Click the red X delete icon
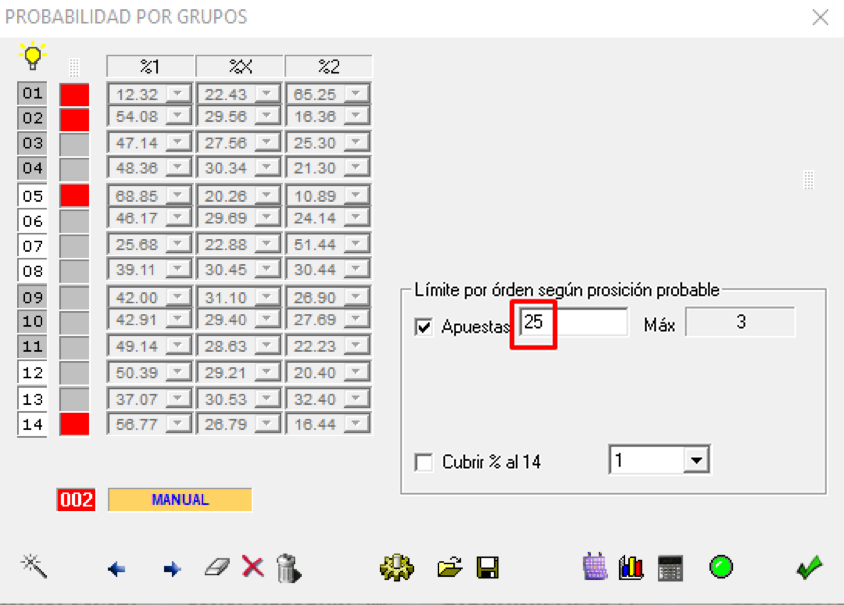Viewport: 844px width, 605px height. pyautogui.click(x=252, y=566)
